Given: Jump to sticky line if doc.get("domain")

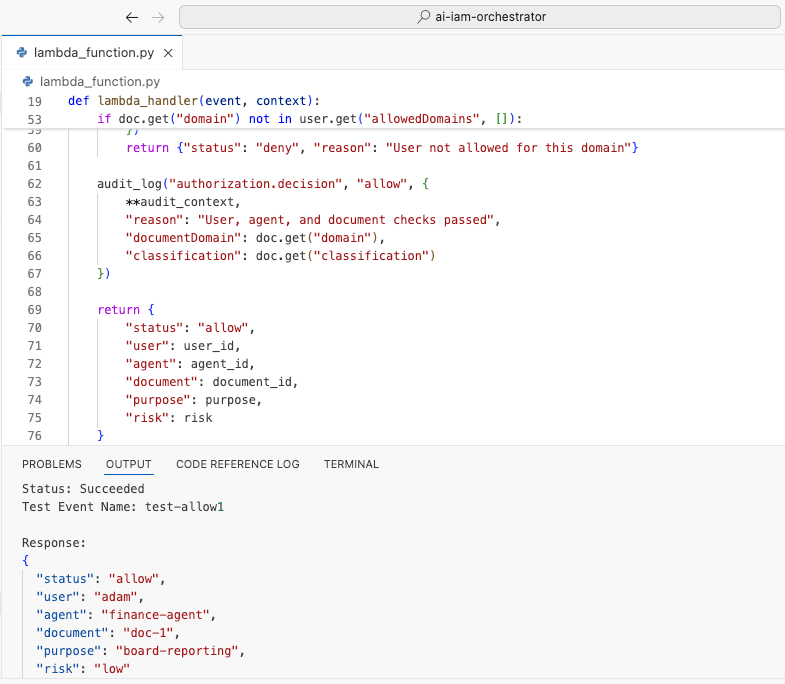Looking at the screenshot, I should [309, 119].
